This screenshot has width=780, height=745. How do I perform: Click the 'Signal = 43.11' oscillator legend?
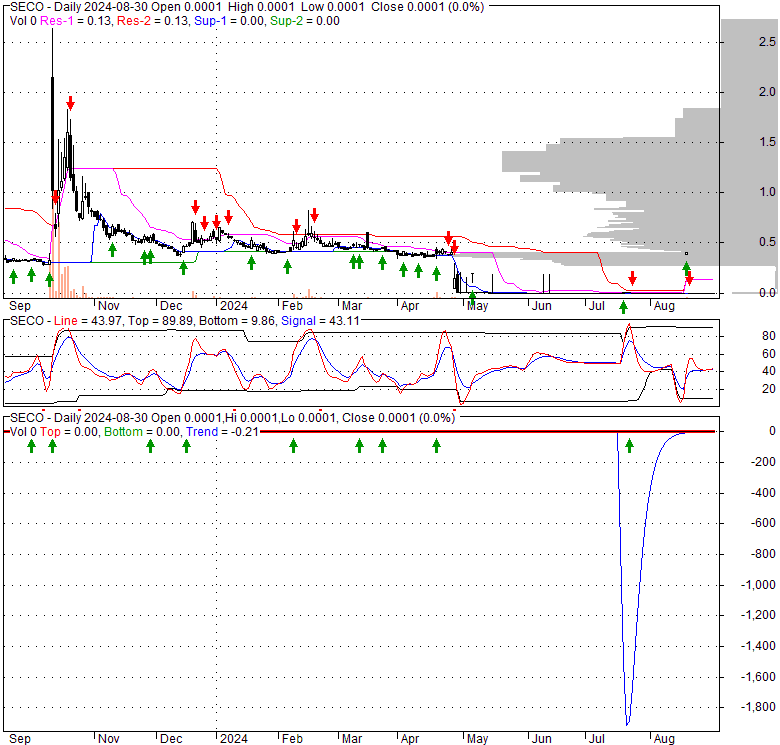point(320,321)
